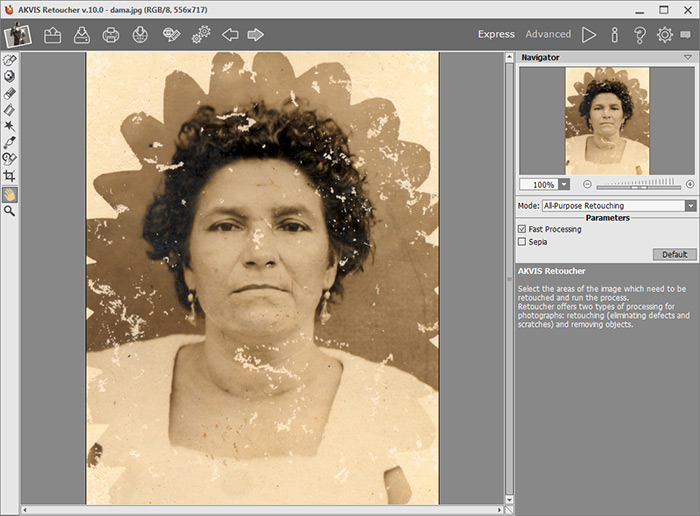Click the vertical scrollbar down arrow
The image size is (700, 516).
pyautogui.click(x=509, y=500)
